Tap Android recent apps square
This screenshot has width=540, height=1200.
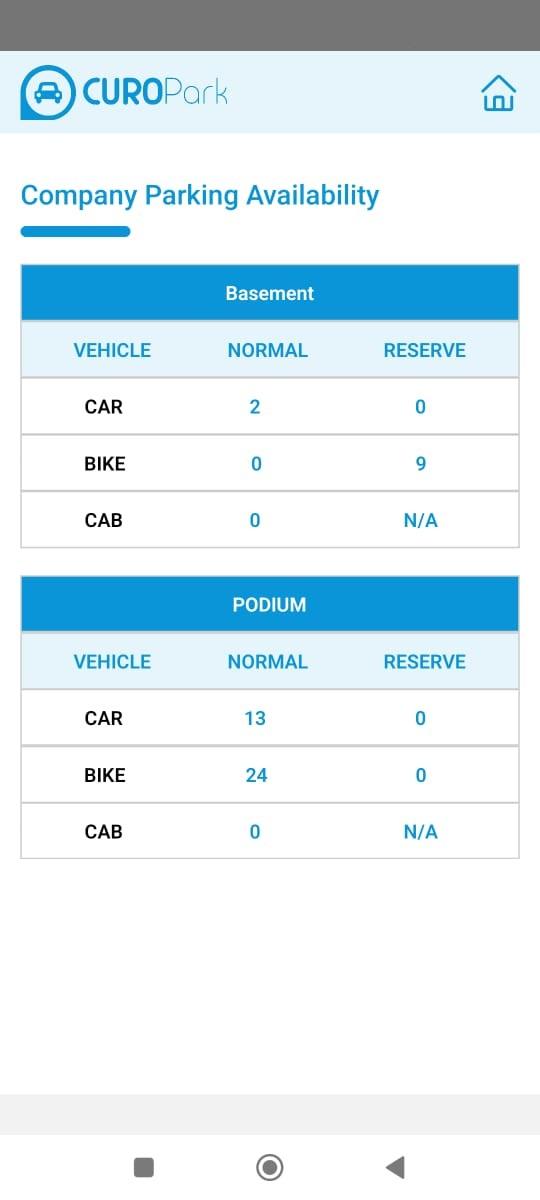144,1167
